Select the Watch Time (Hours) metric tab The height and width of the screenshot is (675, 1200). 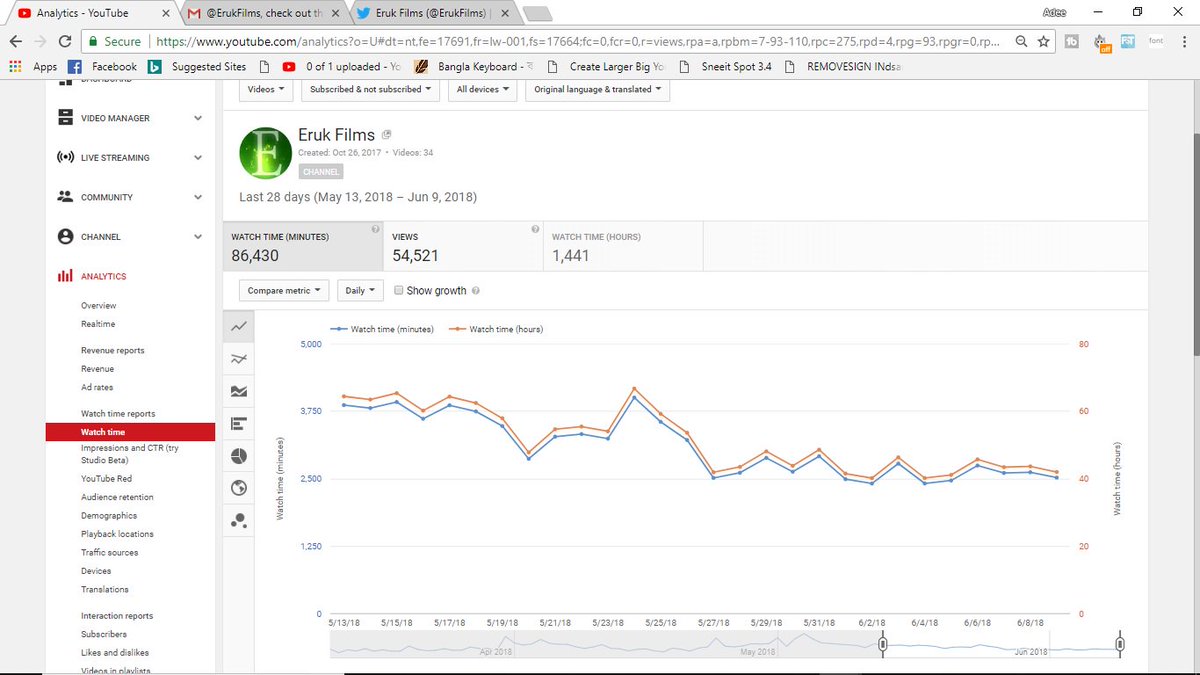pyautogui.click(x=623, y=246)
